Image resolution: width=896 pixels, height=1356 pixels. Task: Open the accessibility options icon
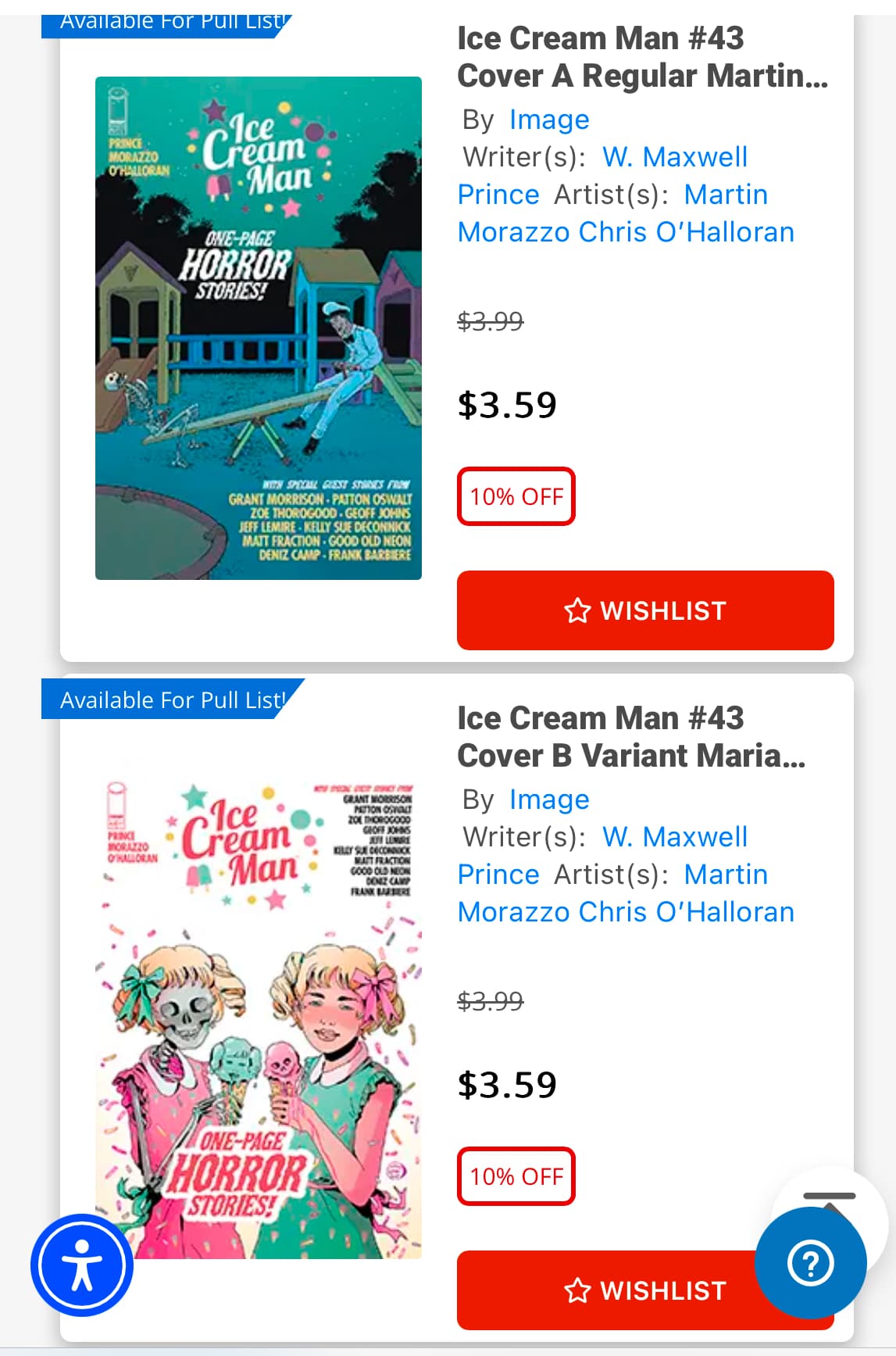coord(82,1264)
